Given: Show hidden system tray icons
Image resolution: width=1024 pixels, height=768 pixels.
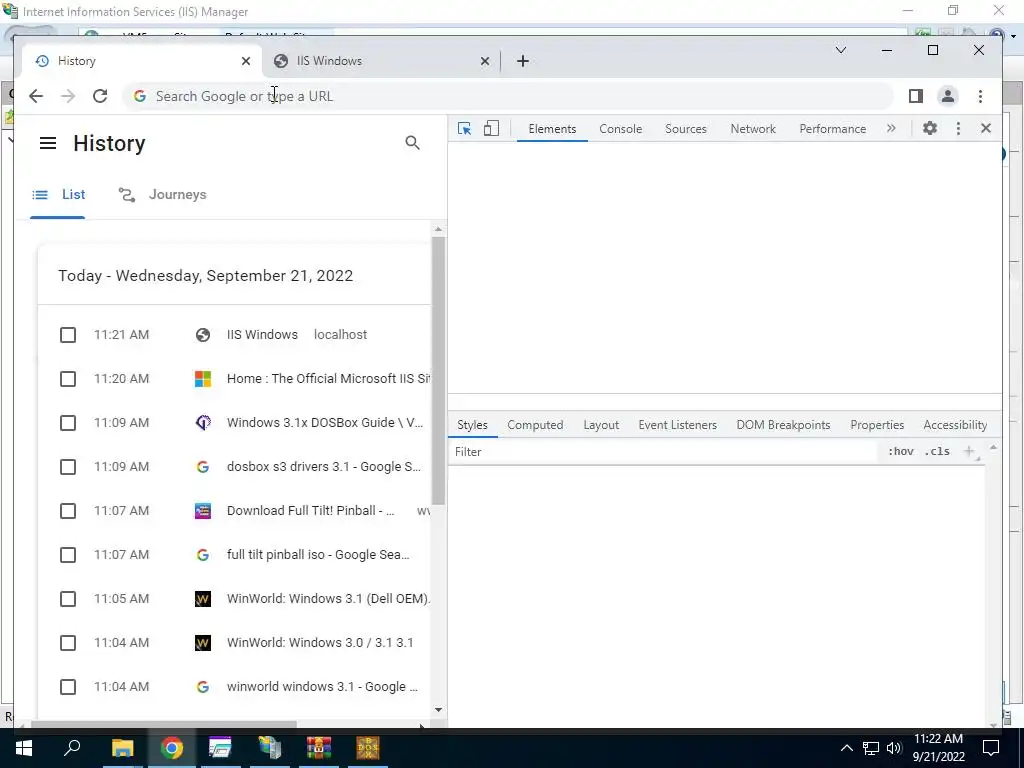Looking at the screenshot, I should point(846,748).
